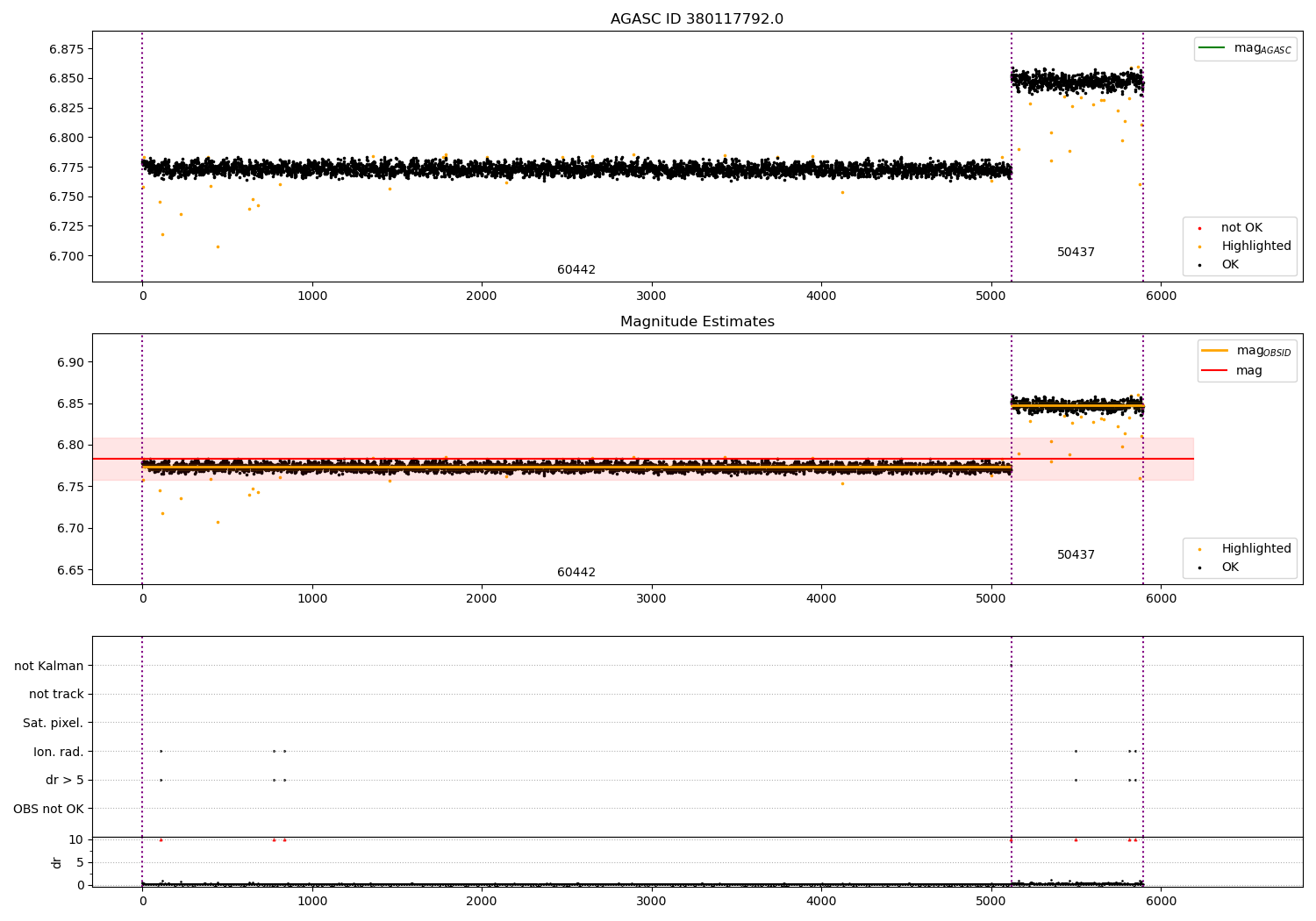Click the 6.90 y-tick in Magnitude Estimates
1316x921 pixels.
click(x=70, y=362)
